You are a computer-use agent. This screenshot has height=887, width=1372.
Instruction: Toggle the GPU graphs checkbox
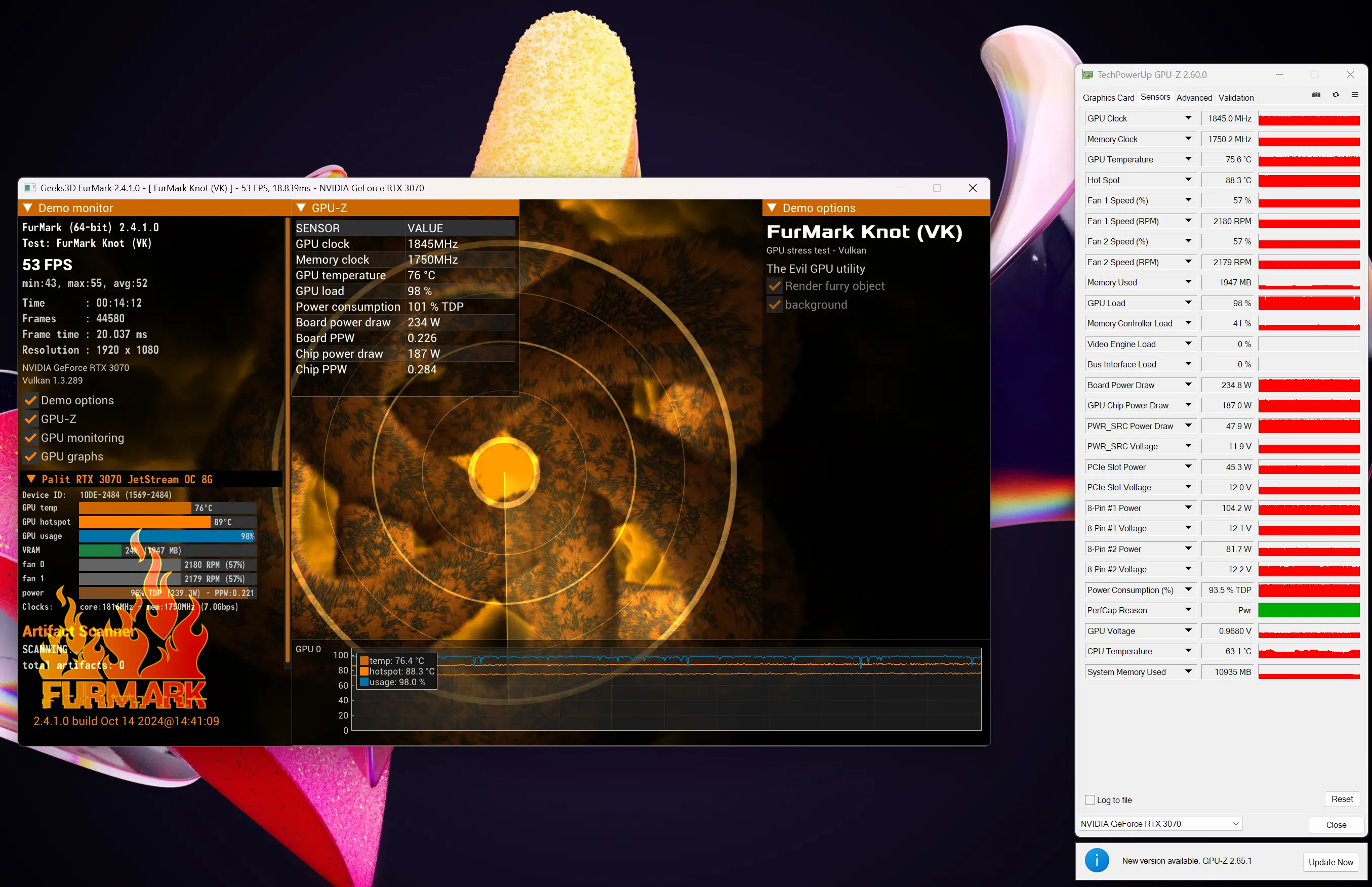[30, 456]
